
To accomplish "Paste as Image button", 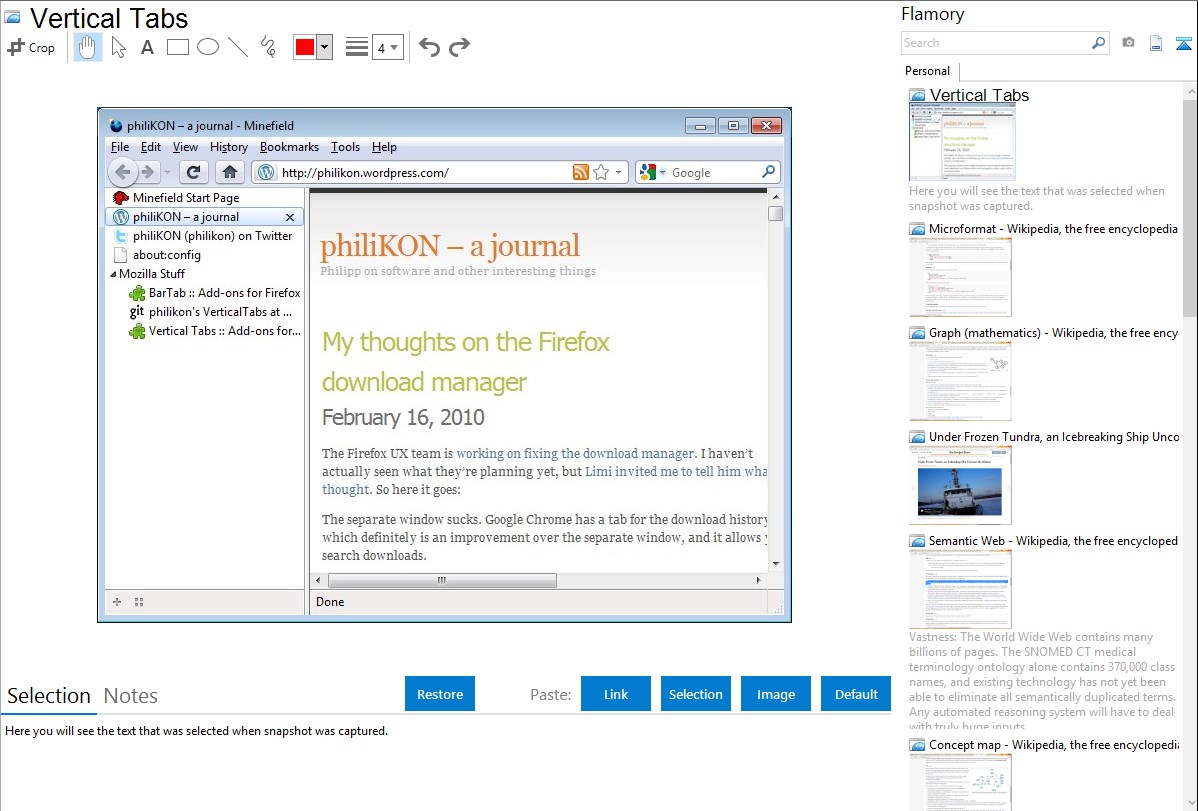I will (775, 694).
